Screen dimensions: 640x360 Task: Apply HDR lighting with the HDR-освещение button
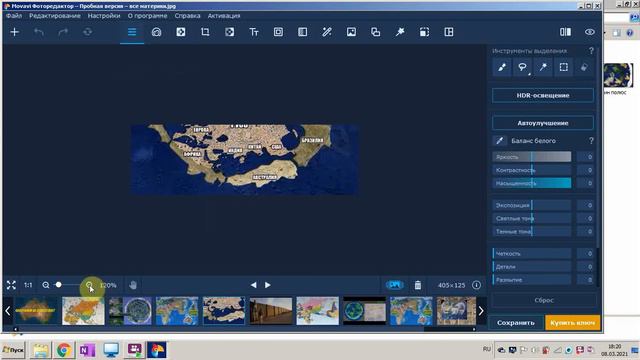coord(543,95)
